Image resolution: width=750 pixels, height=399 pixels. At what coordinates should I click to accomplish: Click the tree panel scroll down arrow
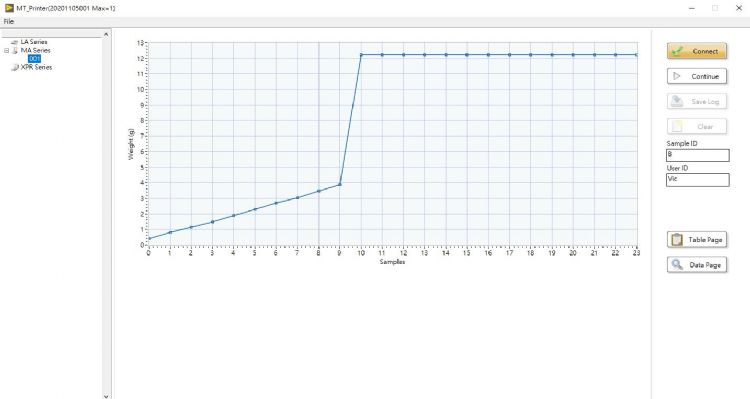[106, 396]
